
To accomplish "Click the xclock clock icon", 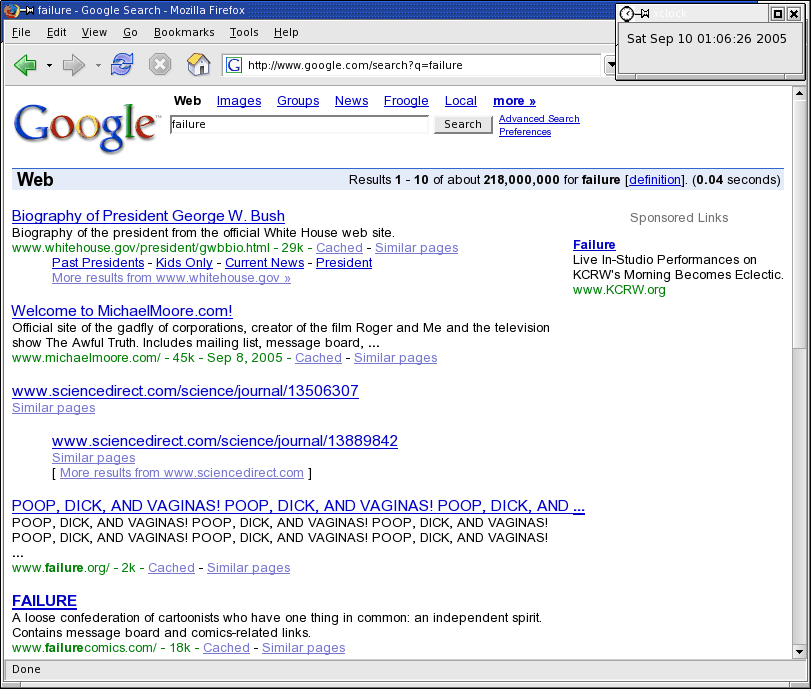I will tap(626, 13).
